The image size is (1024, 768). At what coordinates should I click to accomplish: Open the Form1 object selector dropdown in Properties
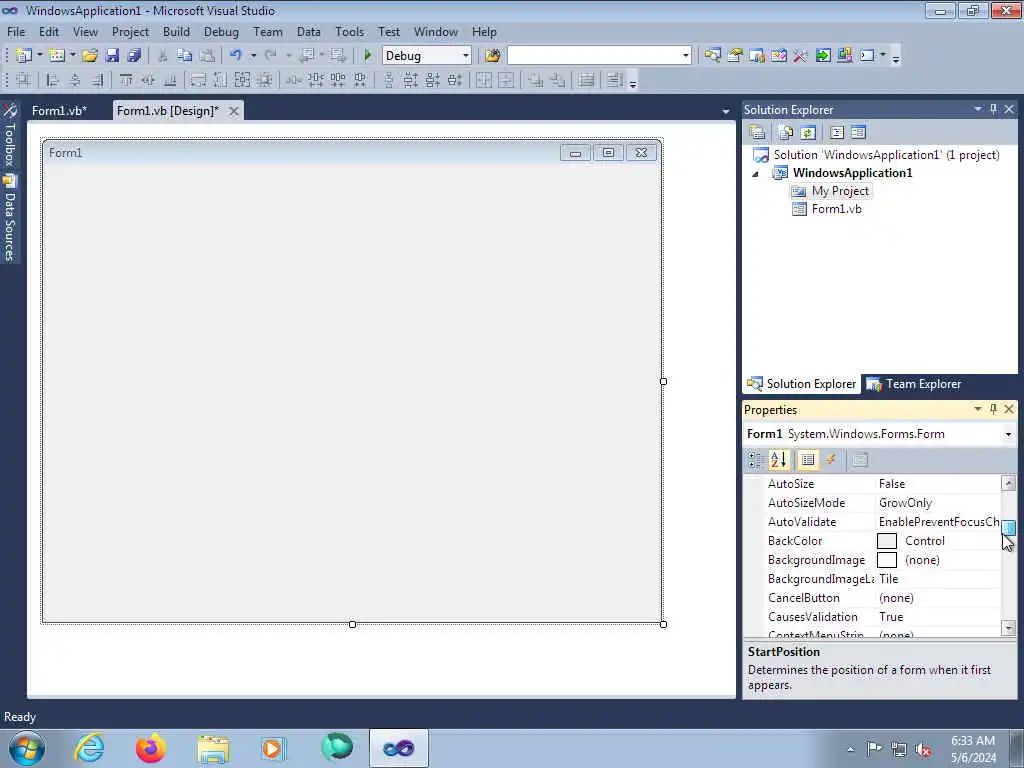(1008, 434)
